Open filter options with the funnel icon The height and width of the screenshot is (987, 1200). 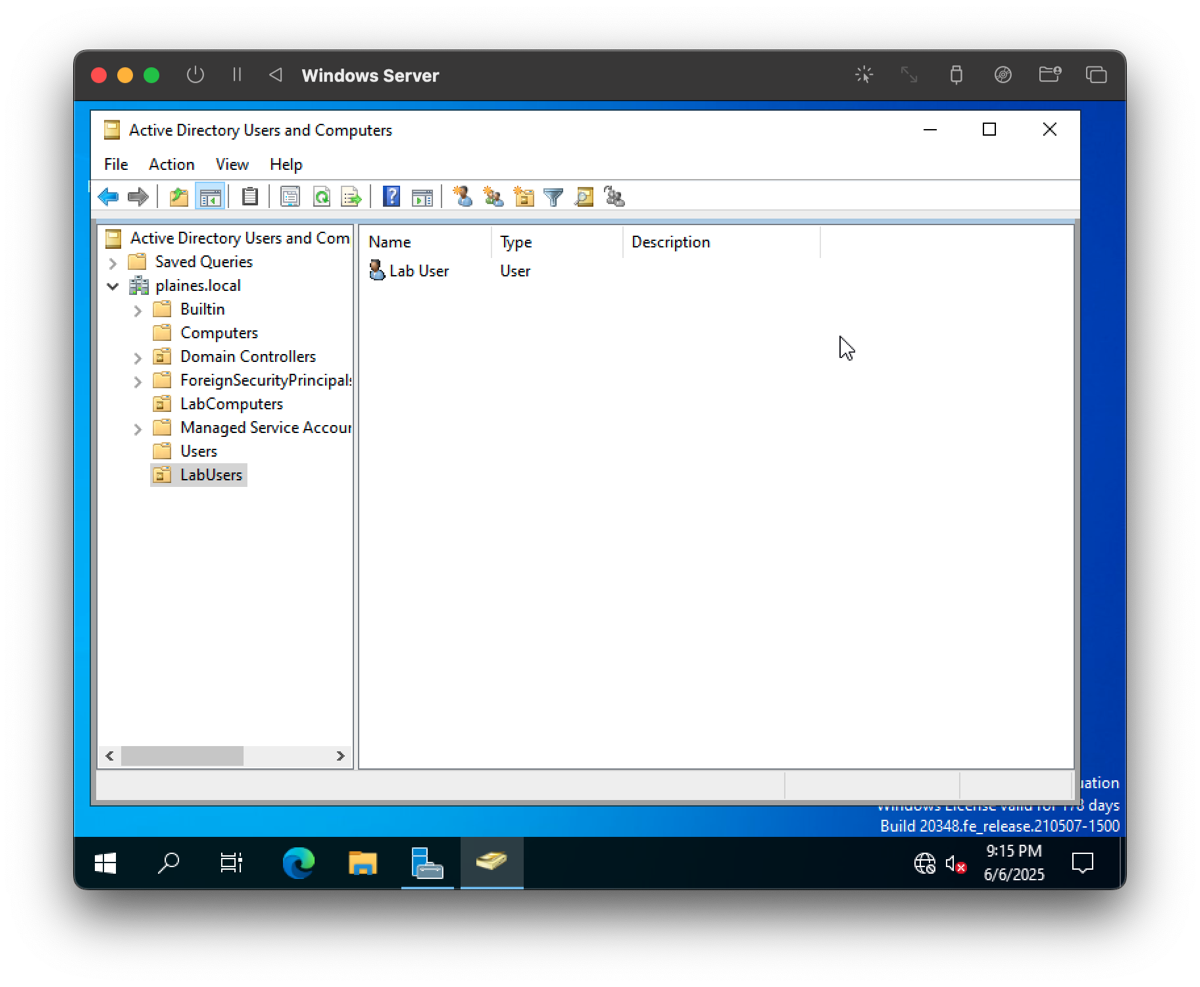tap(553, 197)
